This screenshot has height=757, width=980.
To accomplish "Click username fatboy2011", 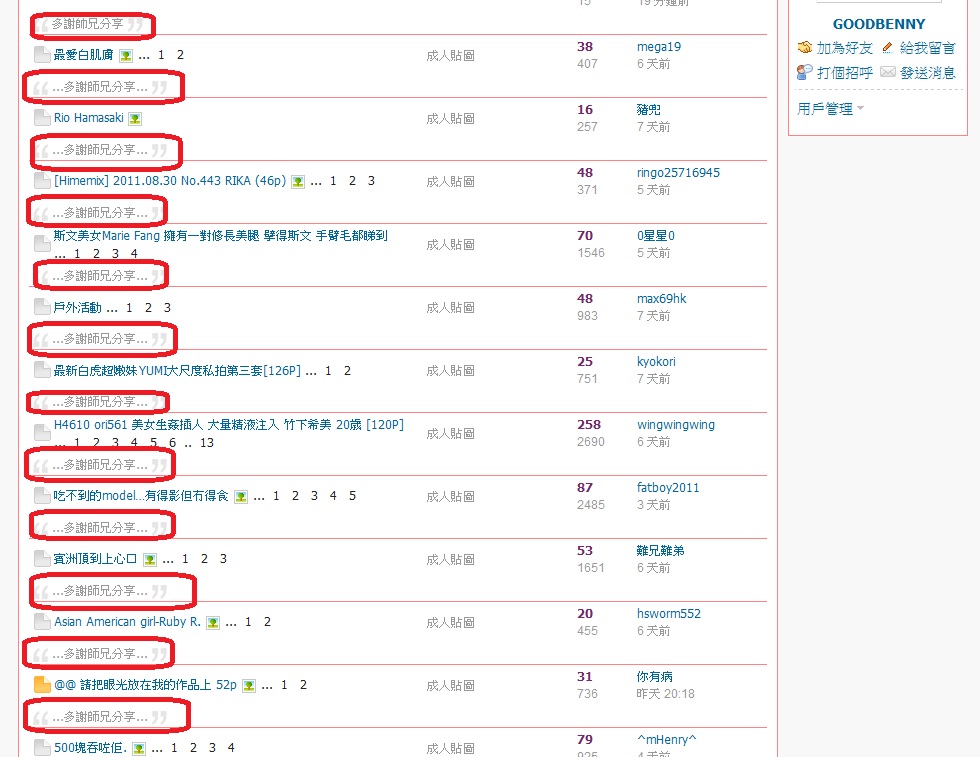I will pyautogui.click(x=668, y=488).
